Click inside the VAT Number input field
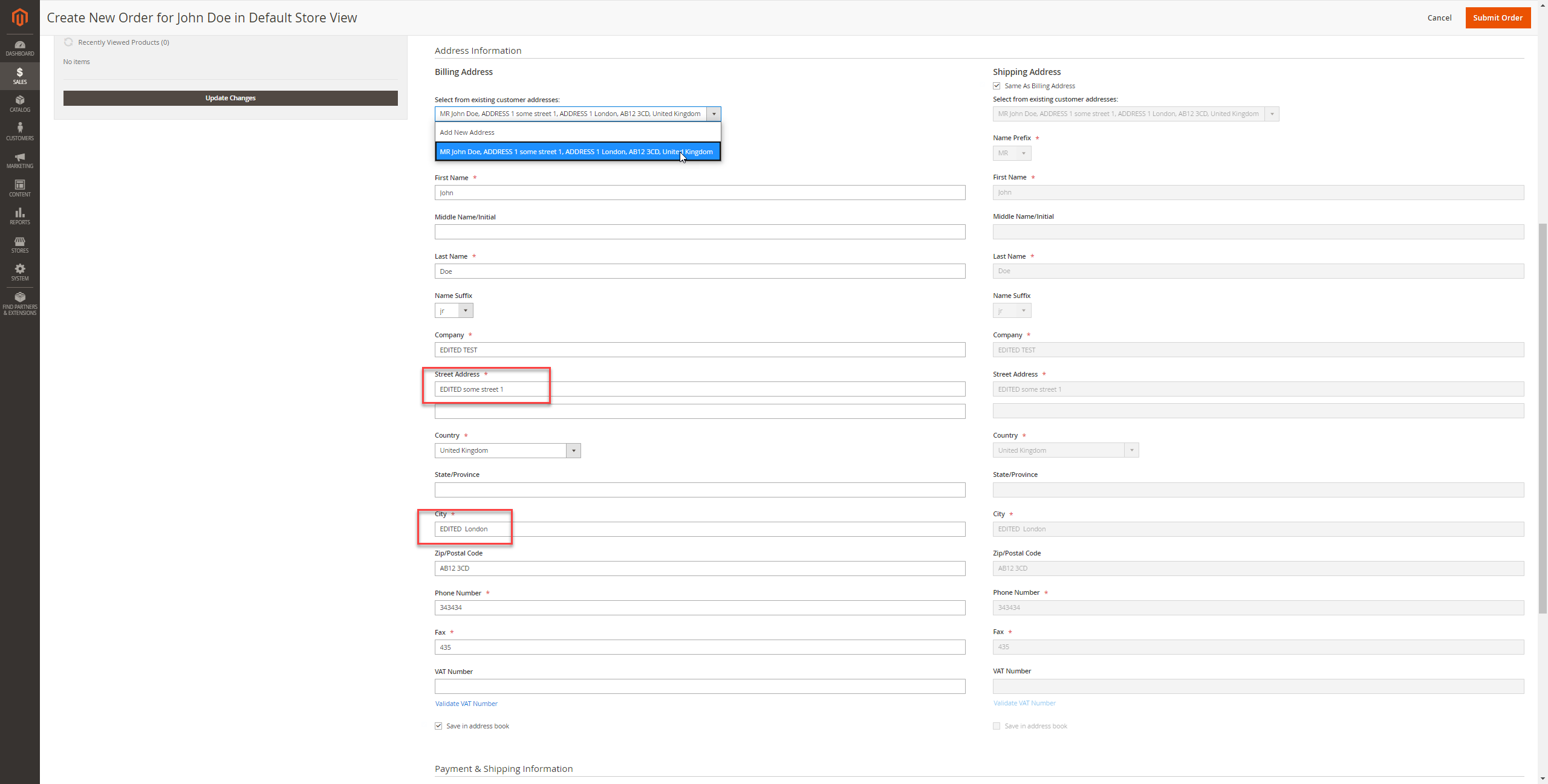The width and height of the screenshot is (1548, 784). [x=700, y=686]
